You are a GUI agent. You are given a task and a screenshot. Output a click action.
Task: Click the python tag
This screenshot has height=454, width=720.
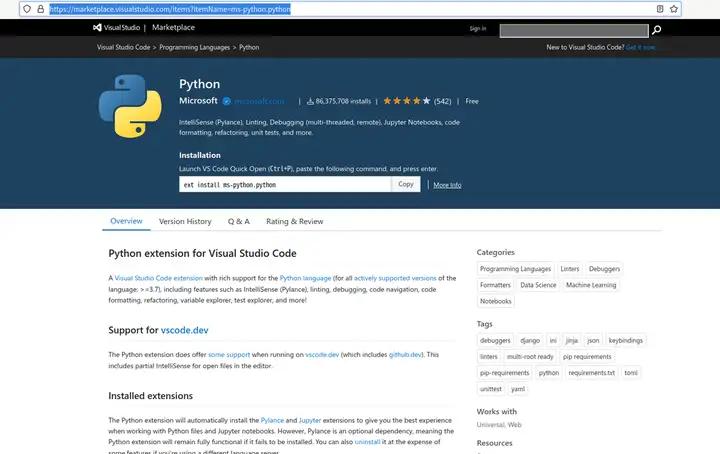pyautogui.click(x=549, y=373)
